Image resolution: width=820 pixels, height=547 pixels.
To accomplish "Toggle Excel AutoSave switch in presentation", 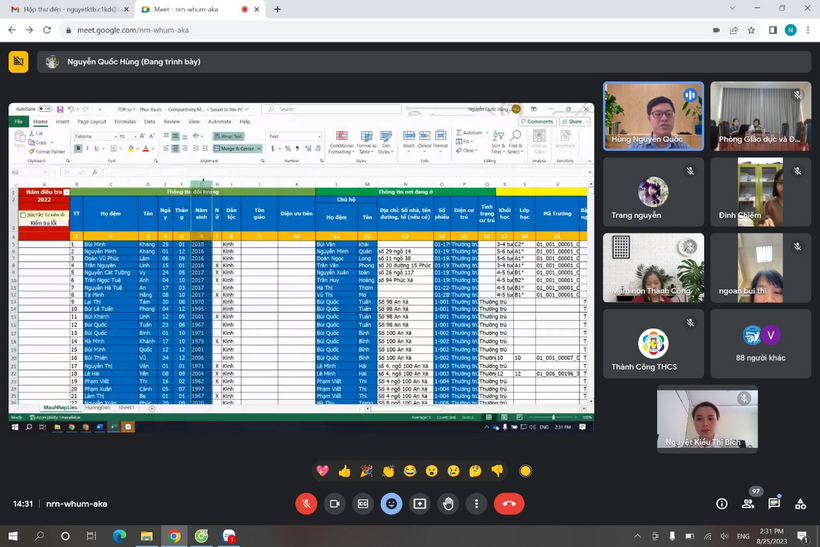I will point(45,109).
